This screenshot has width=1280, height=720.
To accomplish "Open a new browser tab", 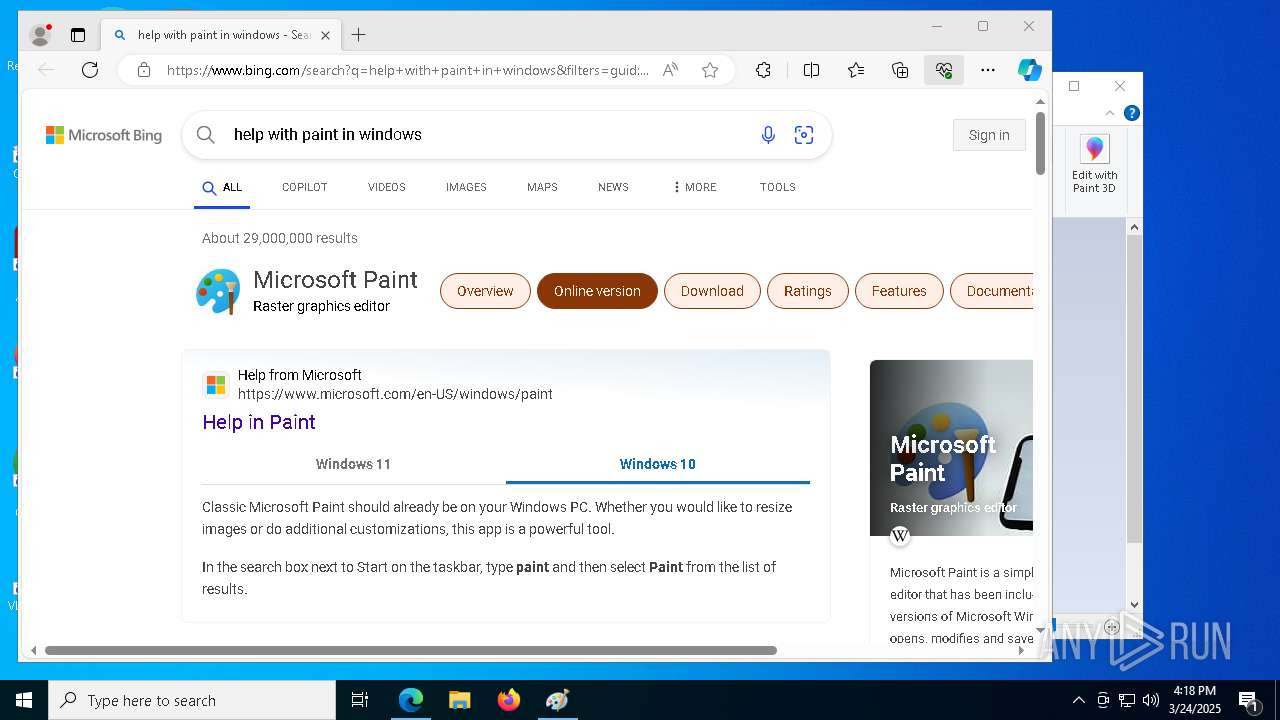I will (x=359, y=35).
